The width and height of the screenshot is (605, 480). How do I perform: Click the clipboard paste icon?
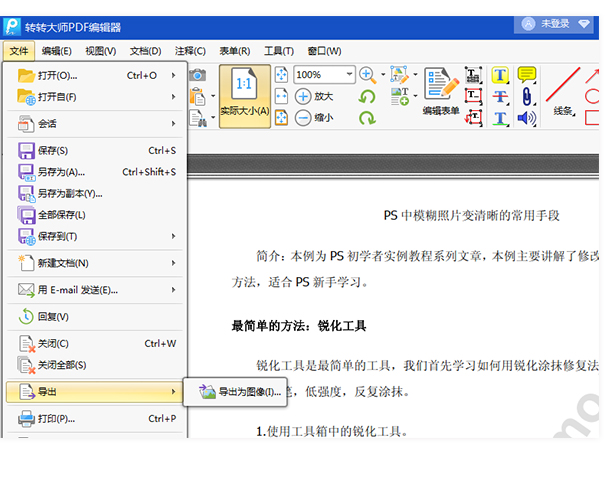click(x=198, y=96)
